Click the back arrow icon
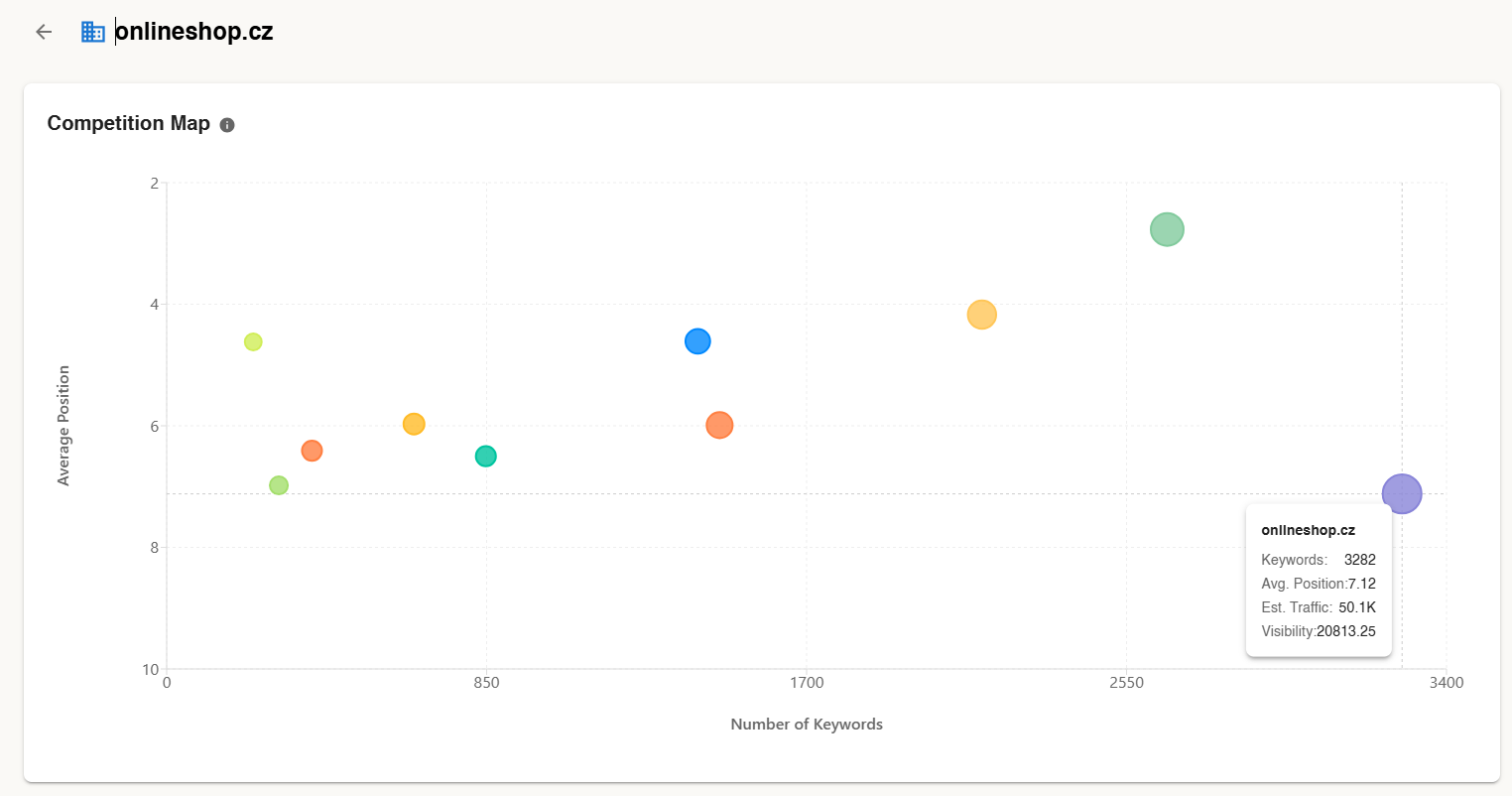 tap(44, 32)
